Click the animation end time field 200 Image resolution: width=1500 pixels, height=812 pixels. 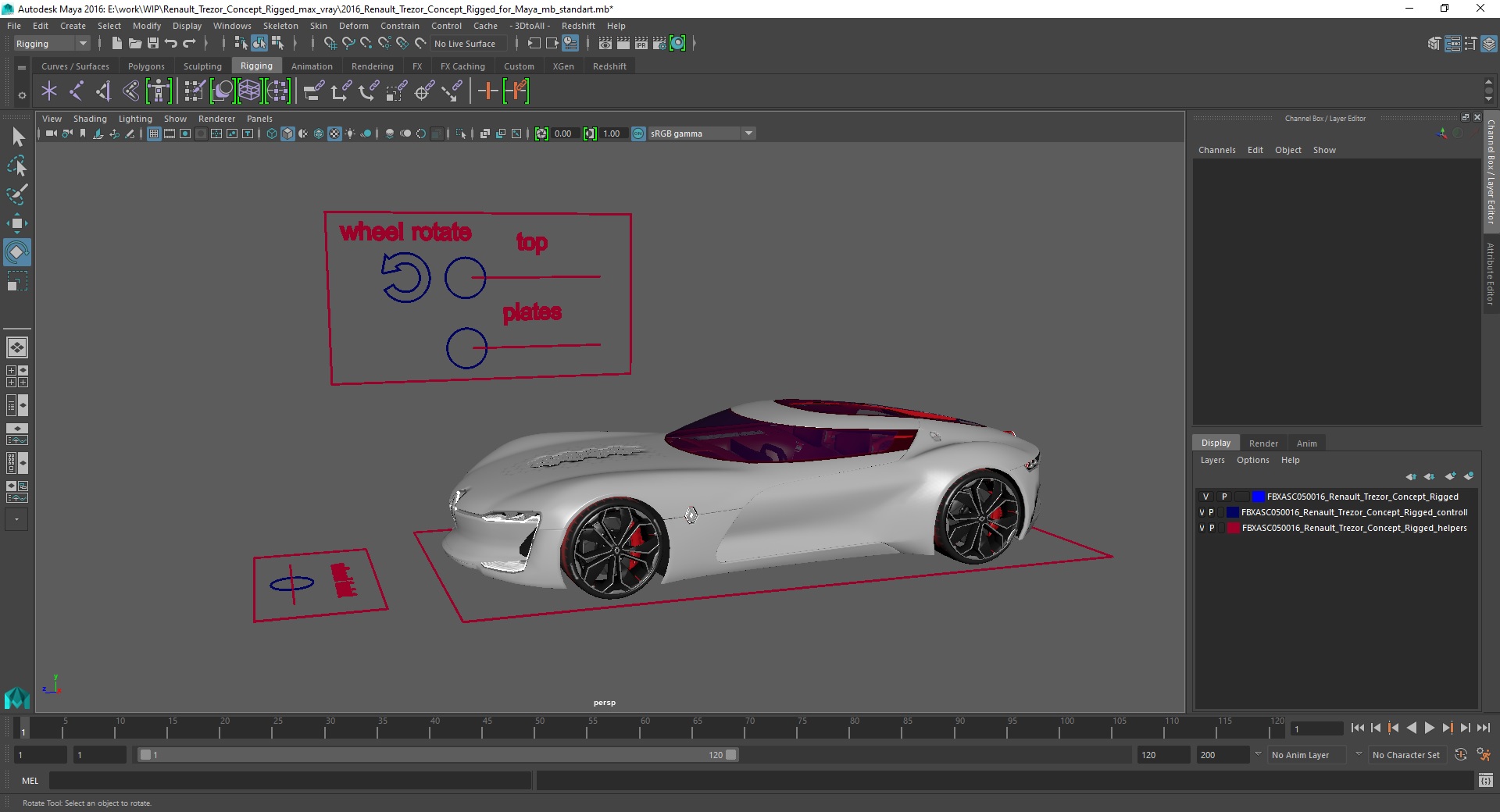click(x=1223, y=755)
